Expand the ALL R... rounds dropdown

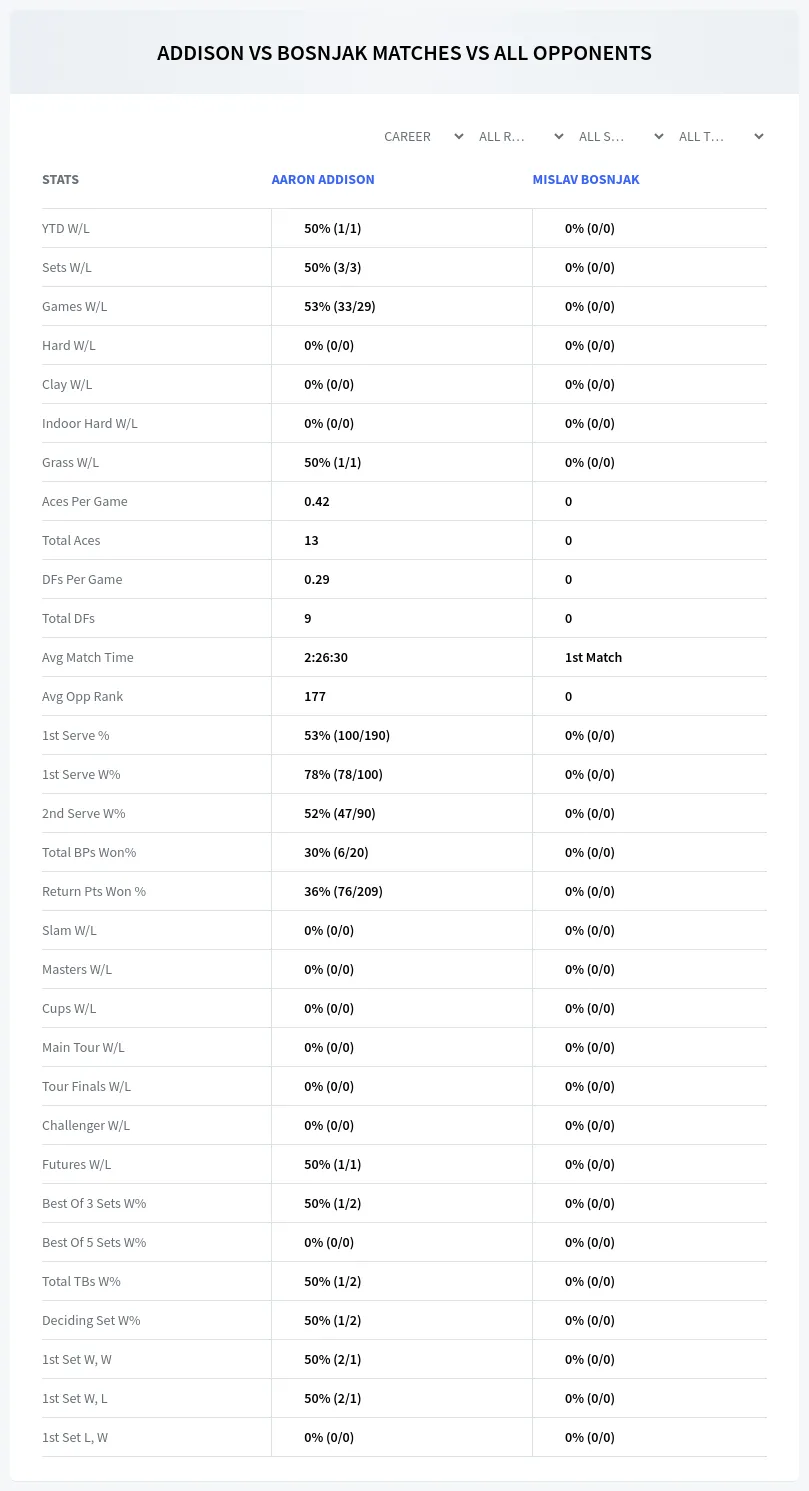click(521, 136)
